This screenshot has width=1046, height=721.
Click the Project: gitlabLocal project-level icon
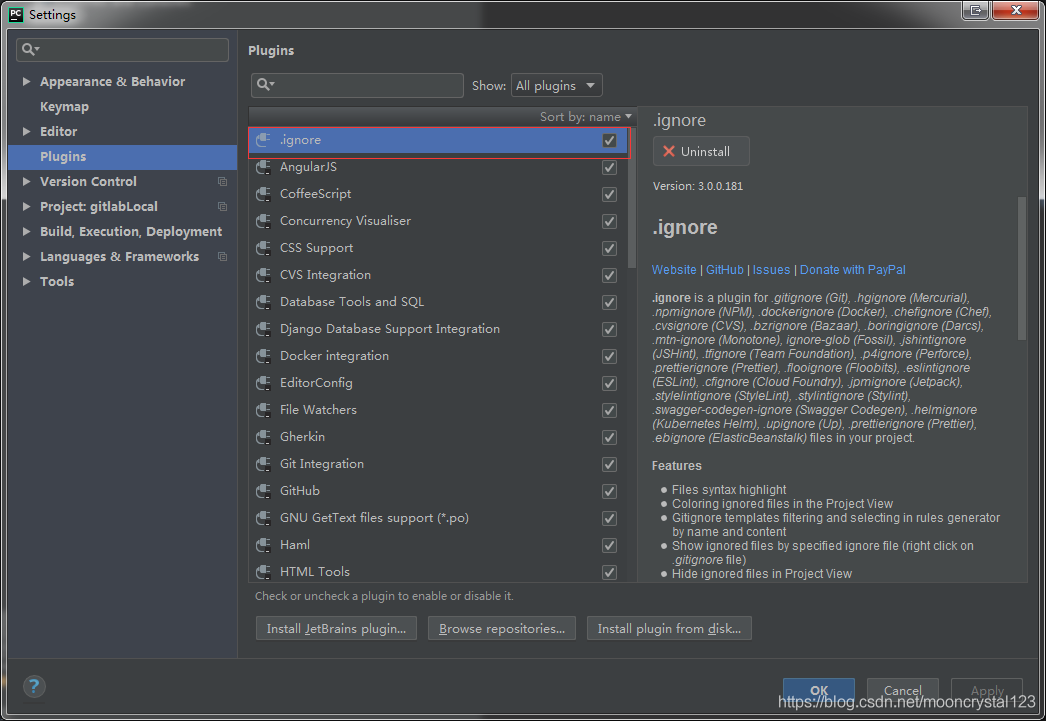222,207
